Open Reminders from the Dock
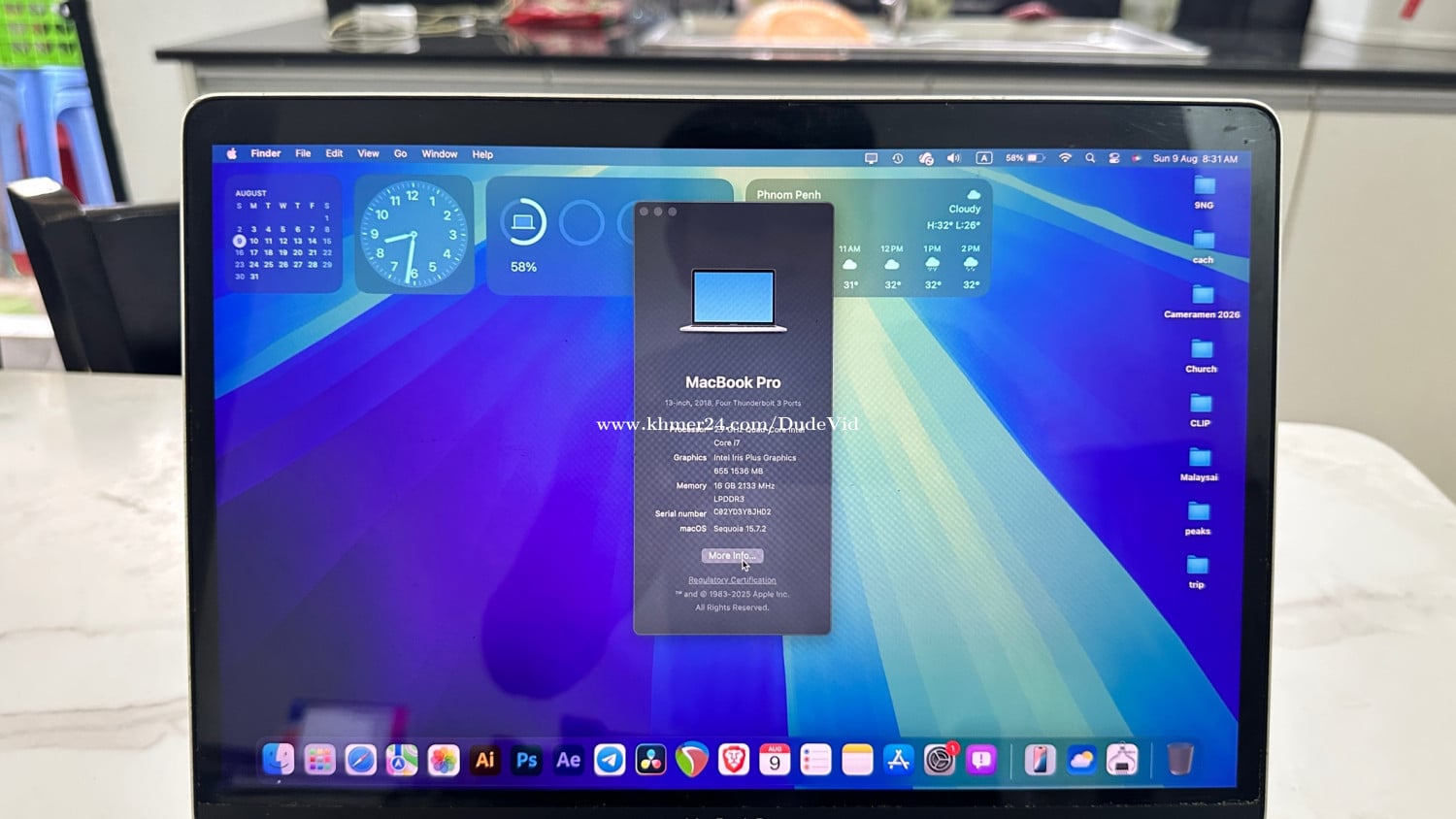Viewport: 1456px width, 819px height. [x=816, y=760]
